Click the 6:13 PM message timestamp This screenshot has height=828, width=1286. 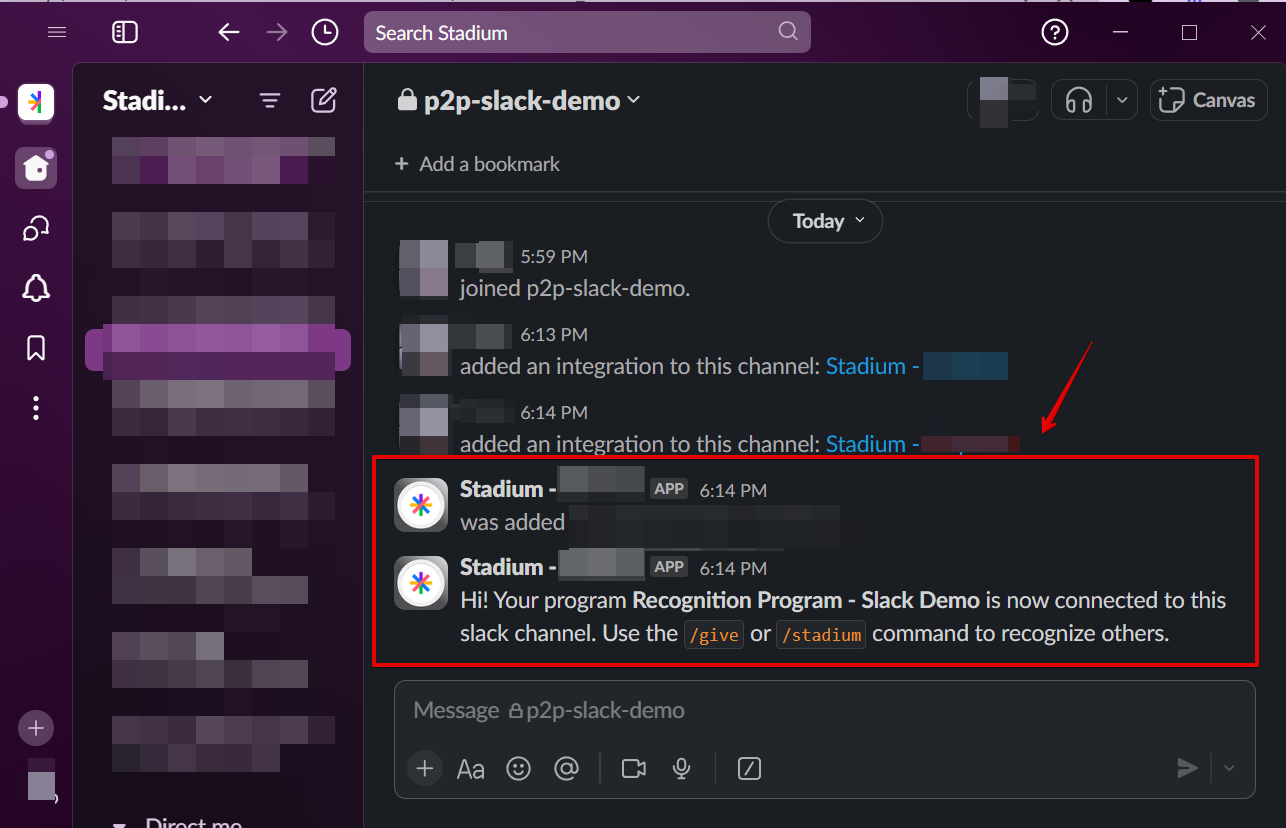pos(554,335)
